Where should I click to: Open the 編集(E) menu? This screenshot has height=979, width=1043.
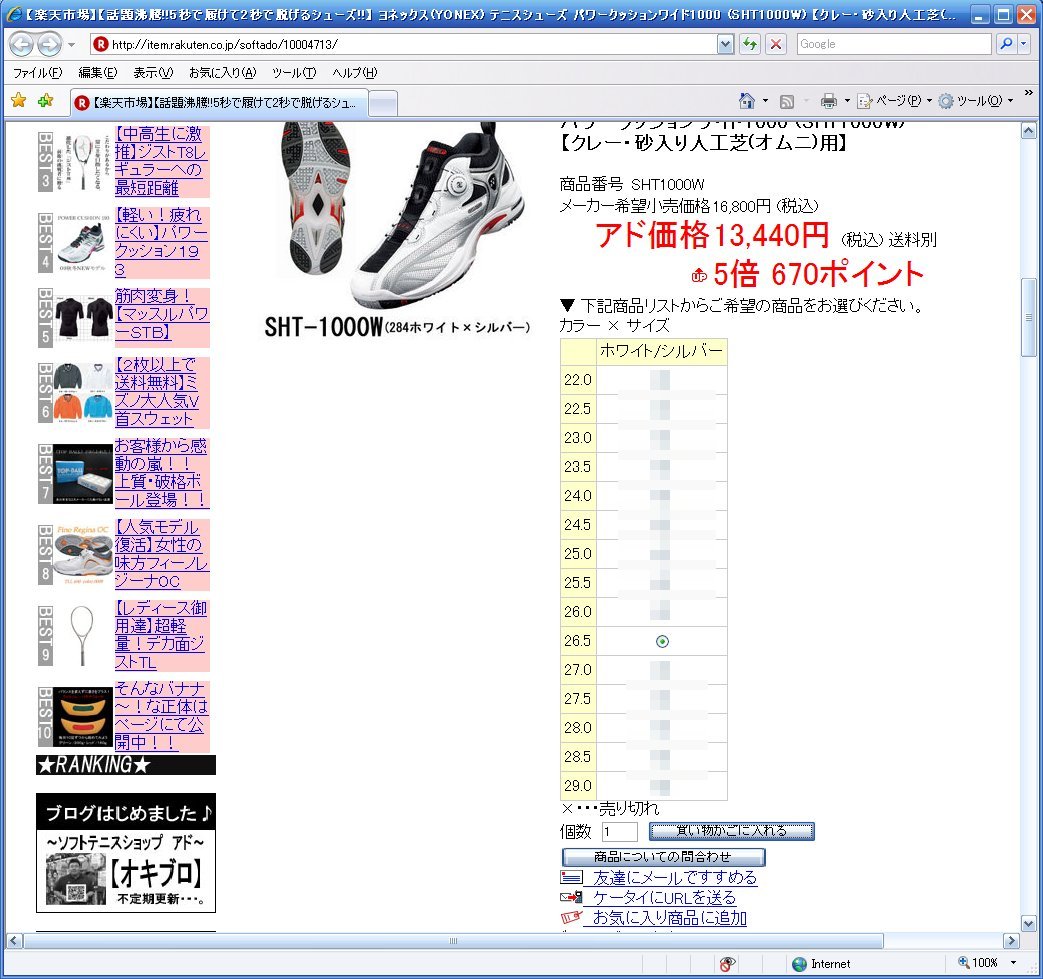coord(98,72)
